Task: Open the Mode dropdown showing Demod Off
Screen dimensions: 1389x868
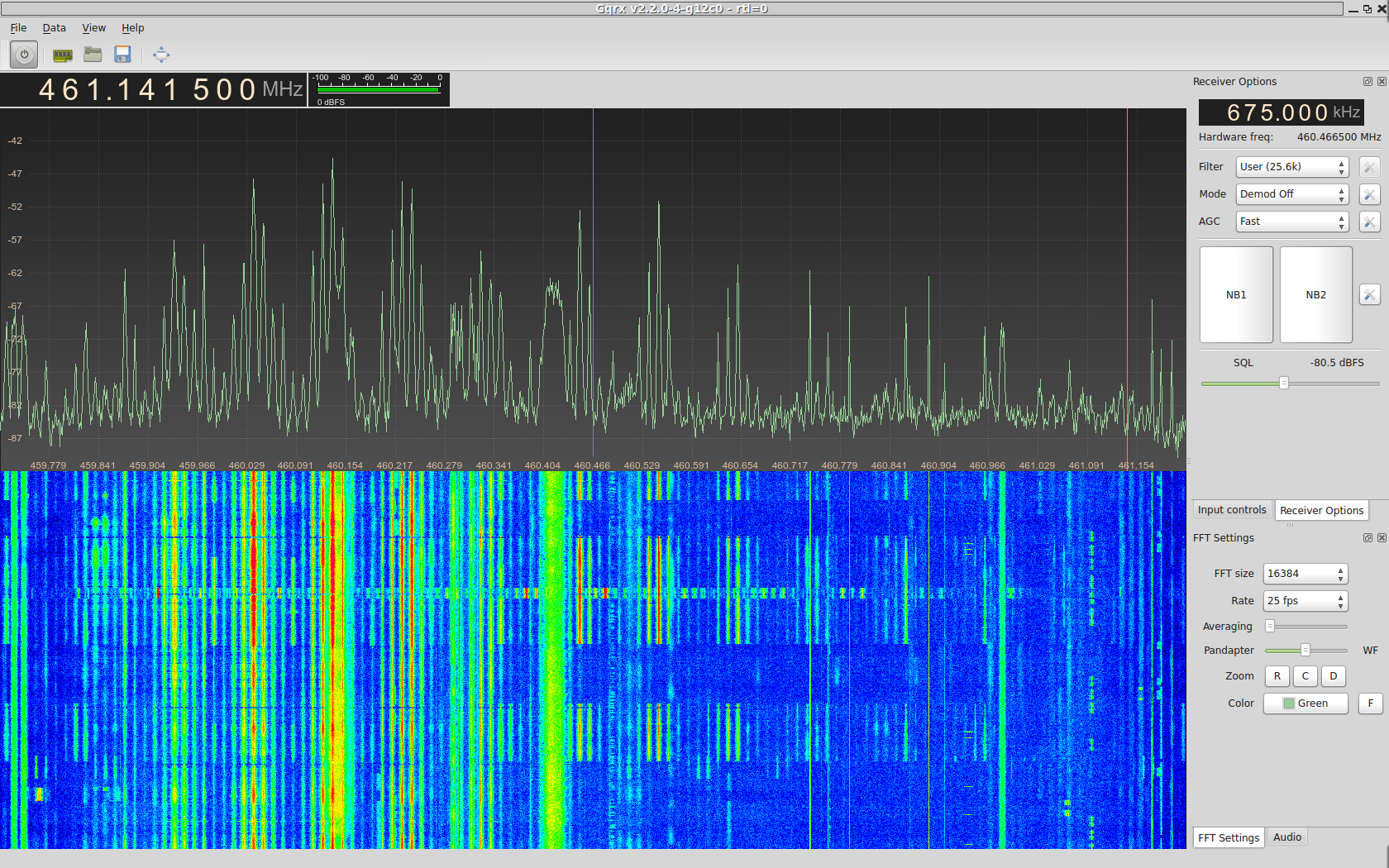Action: click(1291, 194)
